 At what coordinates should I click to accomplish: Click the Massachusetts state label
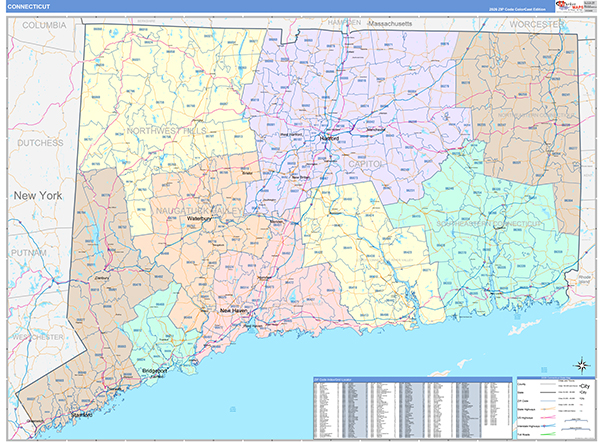coord(390,24)
